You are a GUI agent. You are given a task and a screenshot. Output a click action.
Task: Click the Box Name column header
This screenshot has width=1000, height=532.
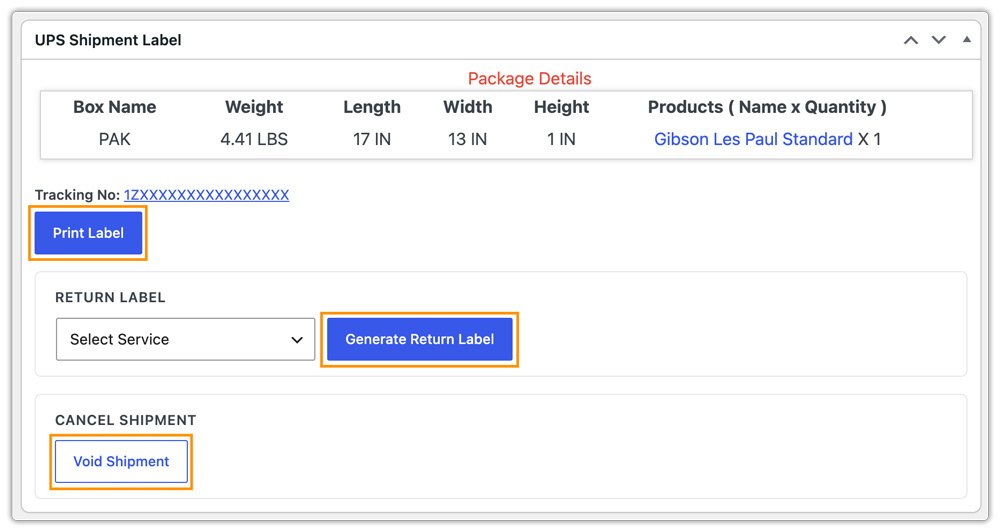(x=115, y=107)
